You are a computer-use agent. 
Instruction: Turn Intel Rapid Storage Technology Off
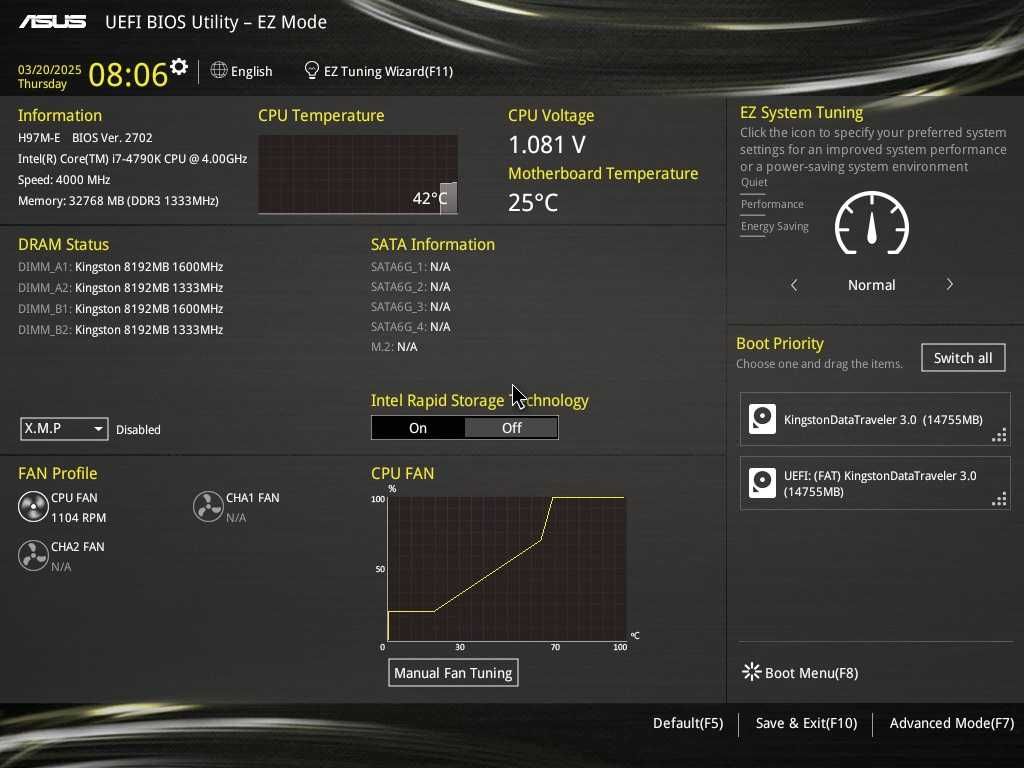511,428
